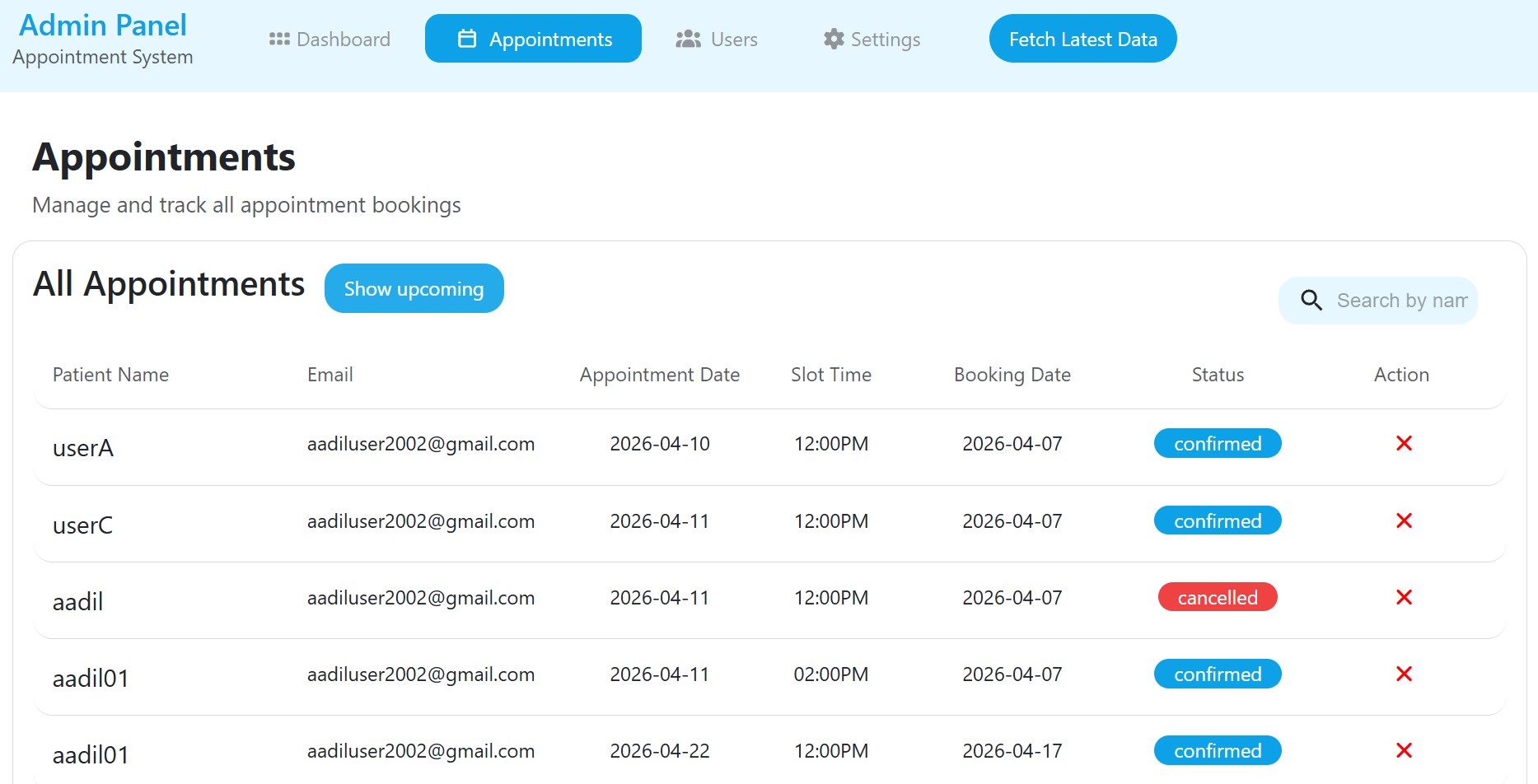
Task: Click the Status column header
Action: pos(1218,375)
